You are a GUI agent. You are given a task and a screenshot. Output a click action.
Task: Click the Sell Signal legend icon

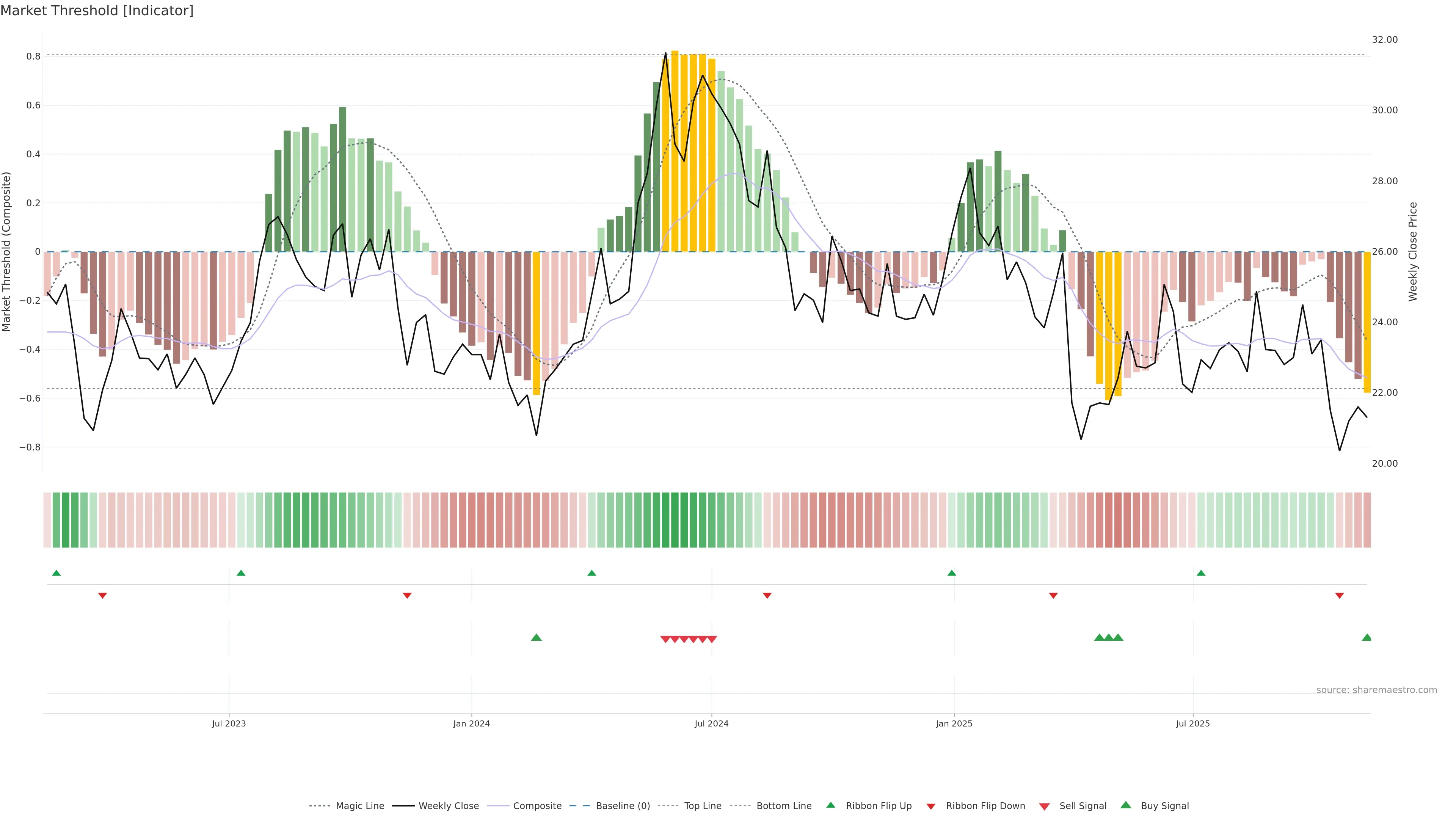[x=1045, y=806]
